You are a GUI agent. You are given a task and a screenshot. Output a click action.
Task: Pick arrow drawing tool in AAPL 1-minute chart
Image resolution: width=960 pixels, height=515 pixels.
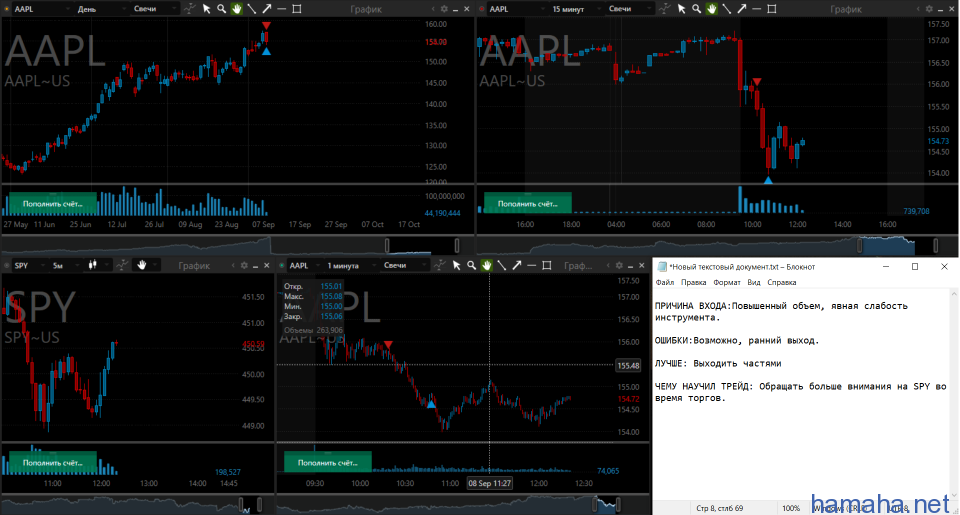(x=517, y=265)
